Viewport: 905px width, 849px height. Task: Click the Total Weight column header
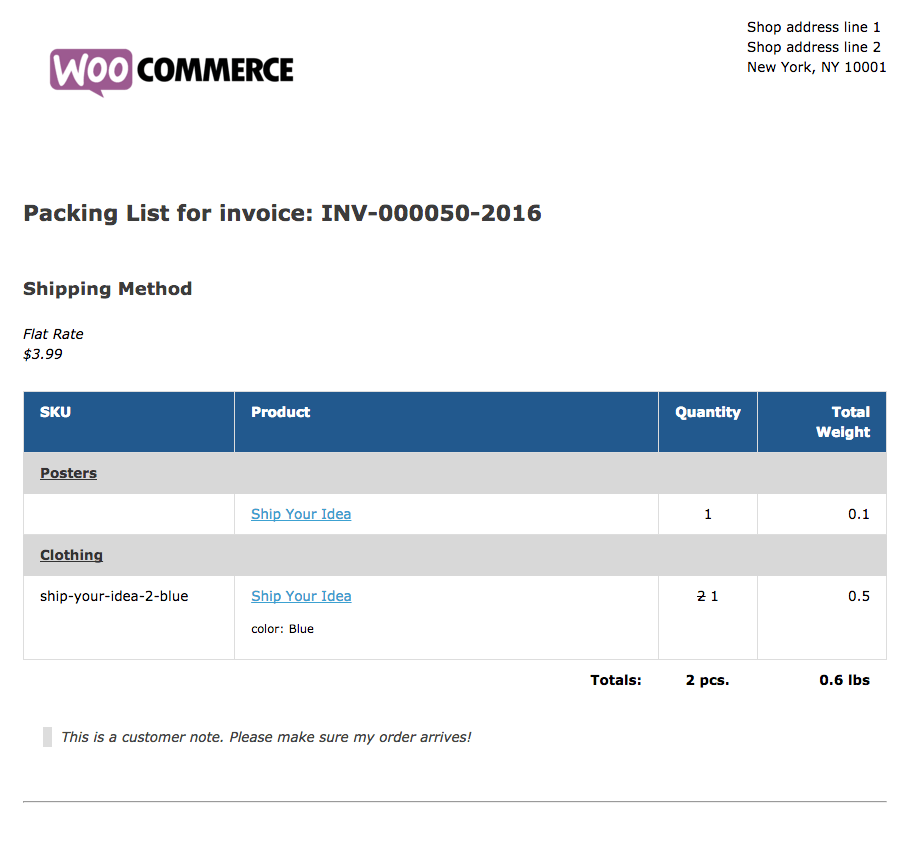pos(843,422)
